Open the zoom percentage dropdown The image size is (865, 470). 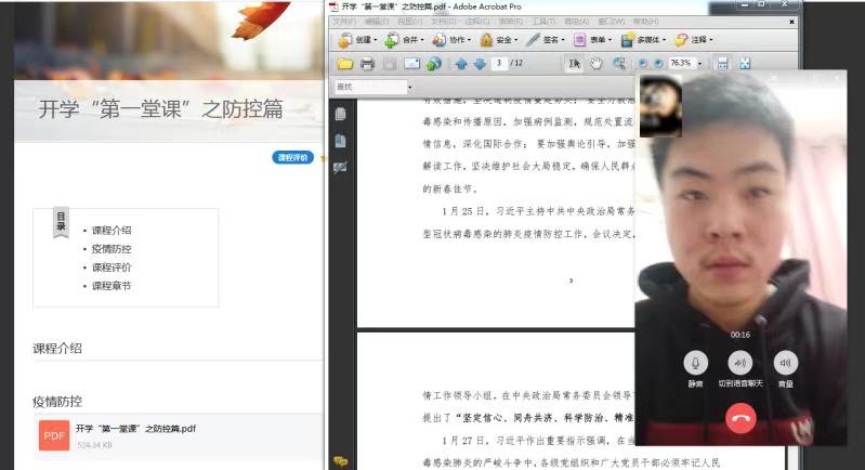pos(699,64)
